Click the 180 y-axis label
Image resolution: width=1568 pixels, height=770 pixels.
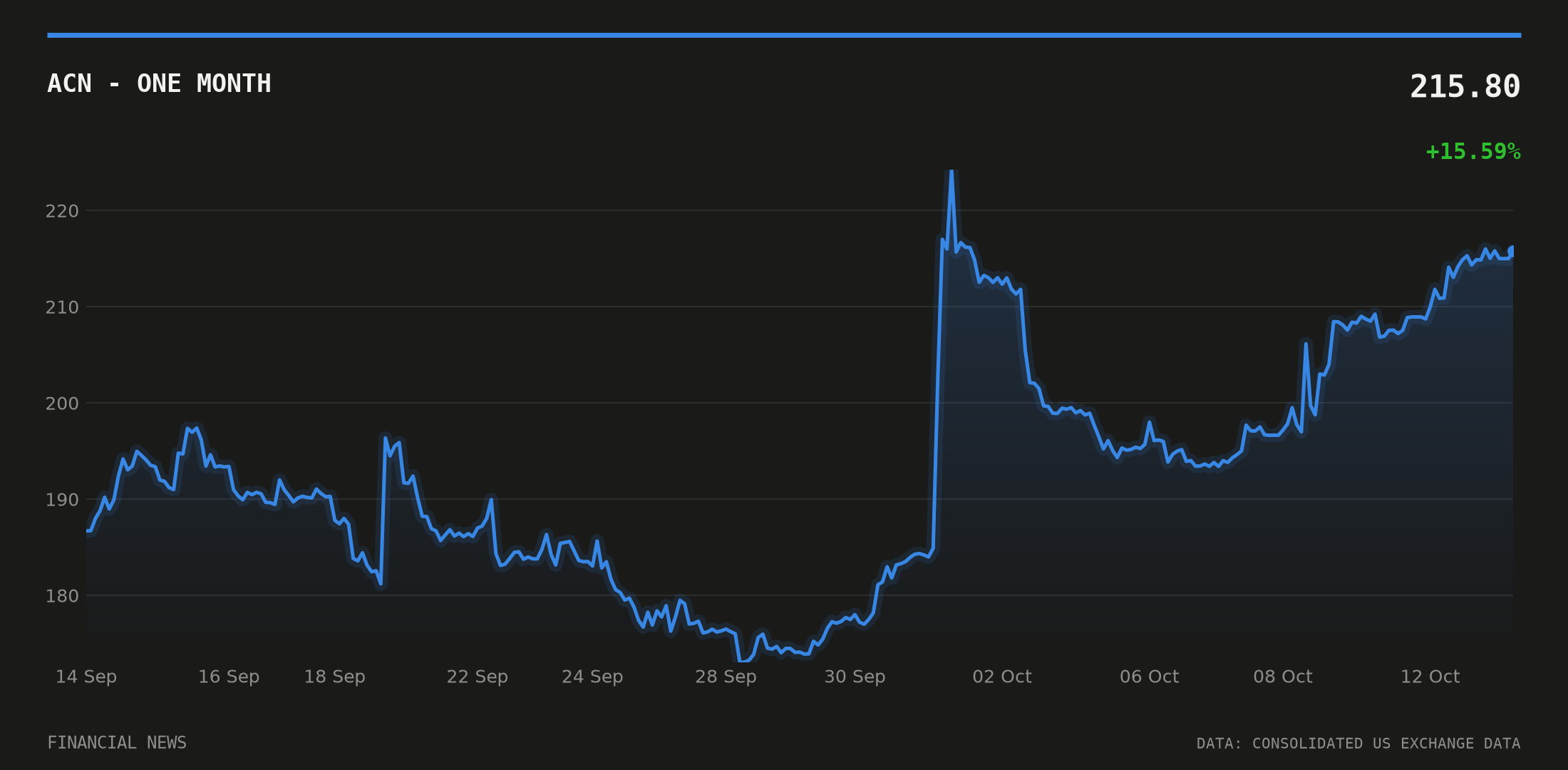point(62,596)
